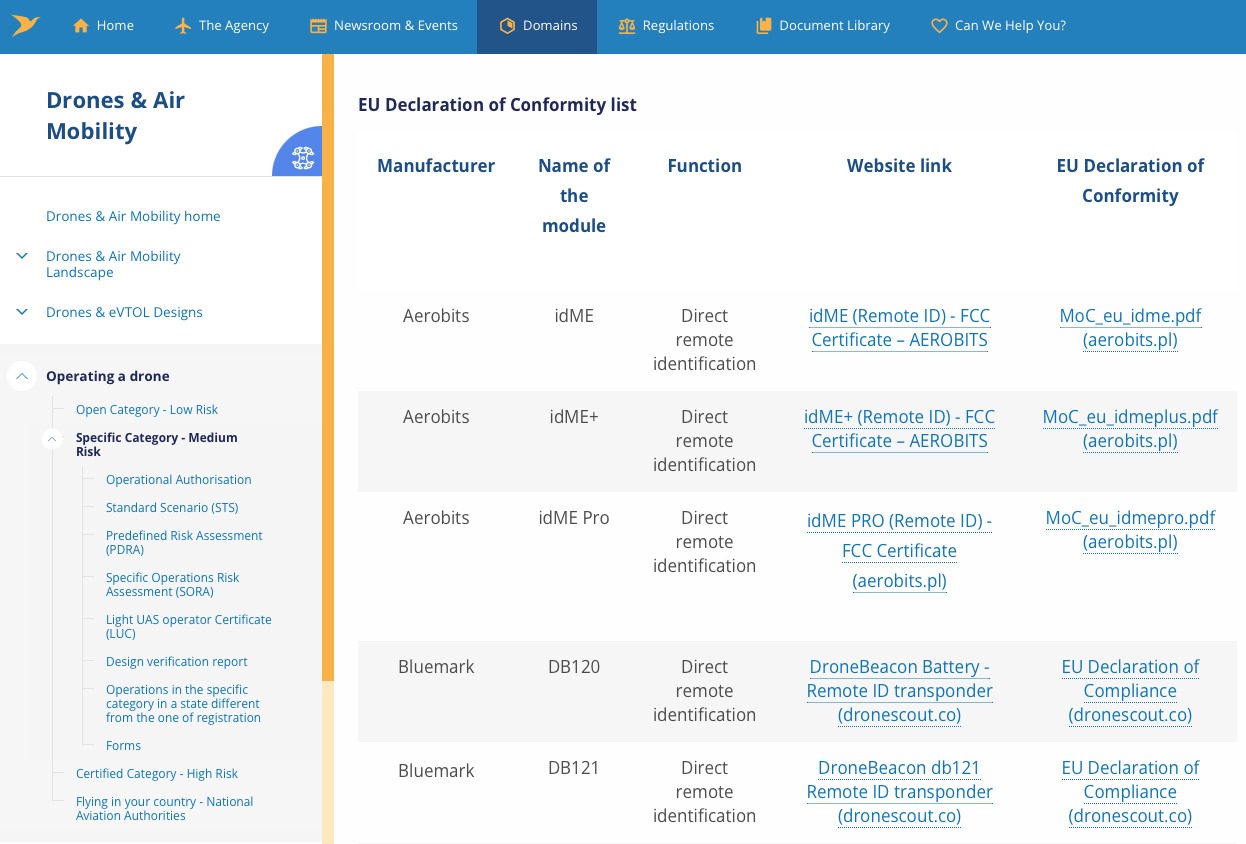Screen dimensions: 1246x844
Task: Open the Drones & Air Mobility Landscape link
Action: tap(113, 264)
